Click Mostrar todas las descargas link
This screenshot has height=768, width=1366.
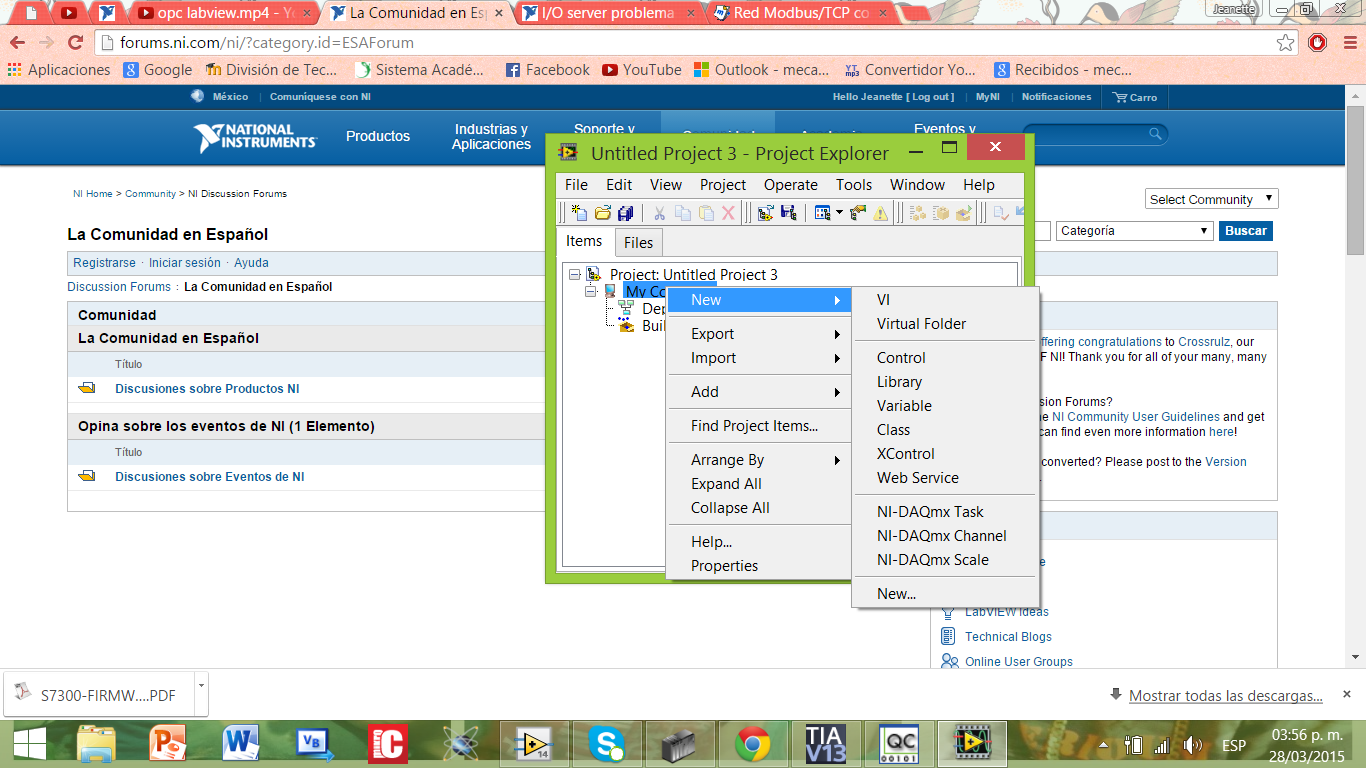[x=1226, y=696]
